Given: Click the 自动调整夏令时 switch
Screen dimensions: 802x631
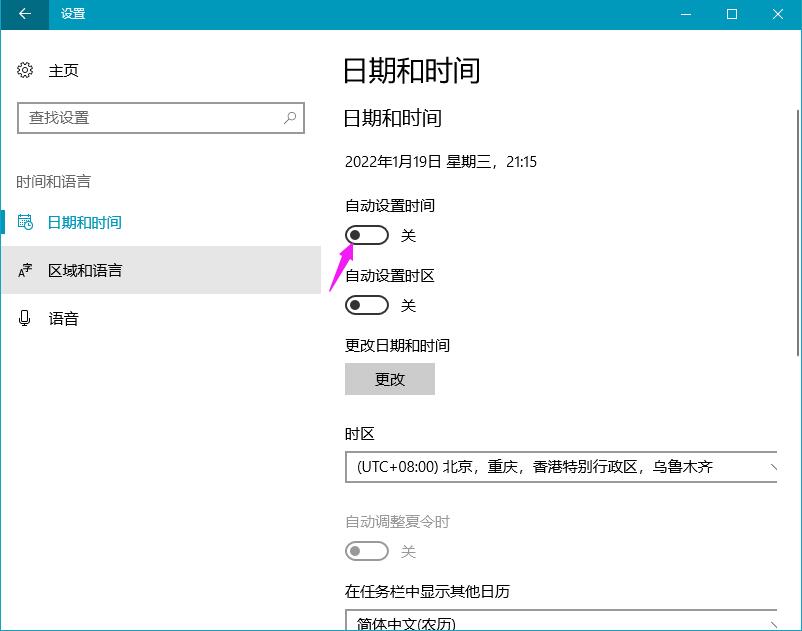Looking at the screenshot, I should coord(366,551).
